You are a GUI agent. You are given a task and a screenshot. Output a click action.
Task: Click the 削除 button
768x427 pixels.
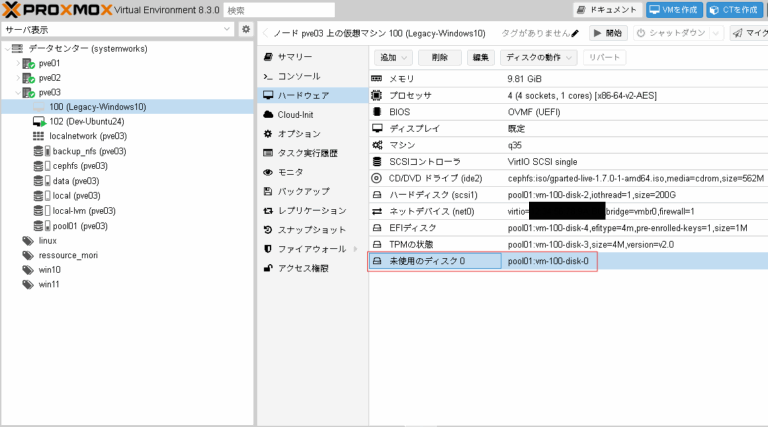click(x=440, y=58)
